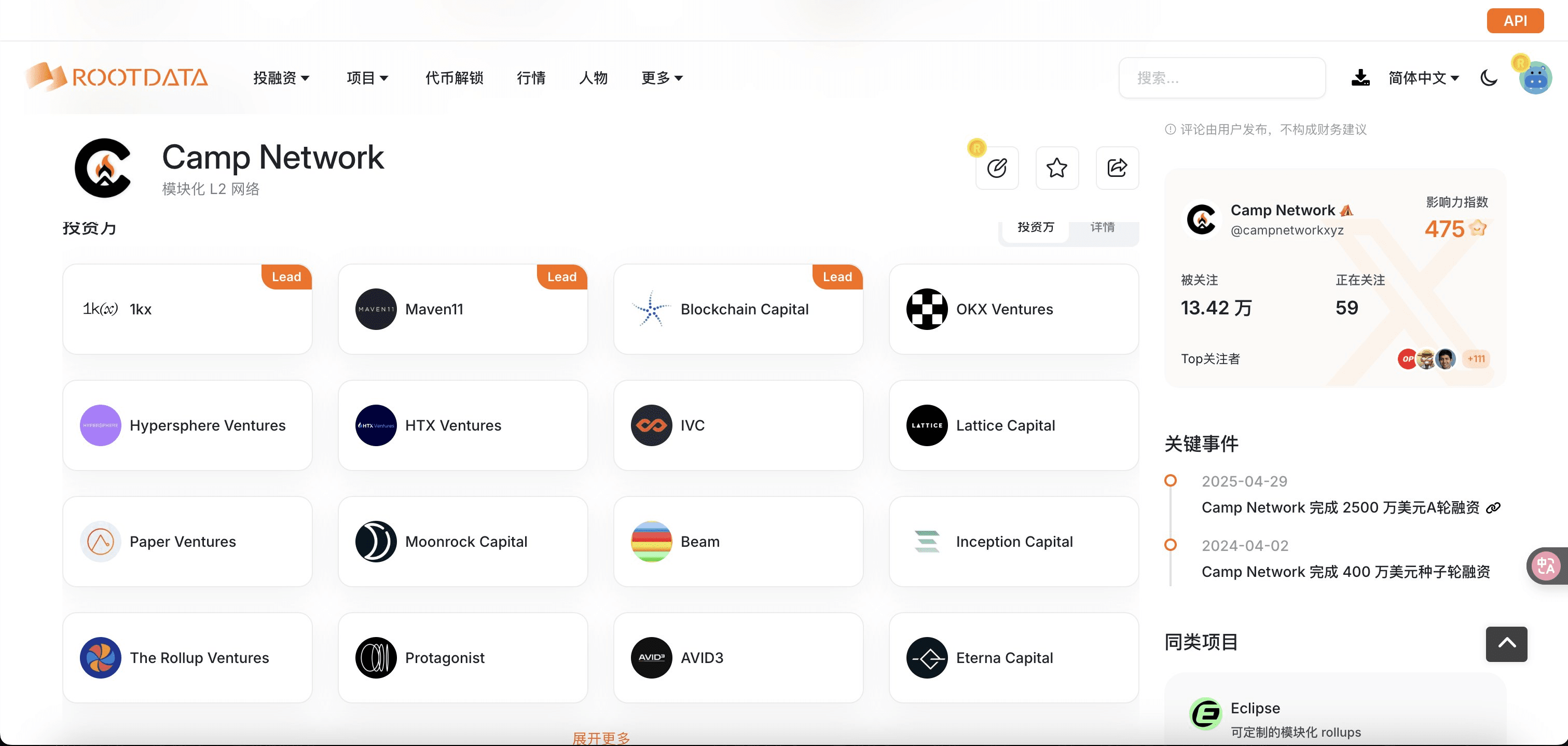Viewport: 1568px width, 746px height.
Task: Open the 人物 menu item
Action: (x=594, y=78)
